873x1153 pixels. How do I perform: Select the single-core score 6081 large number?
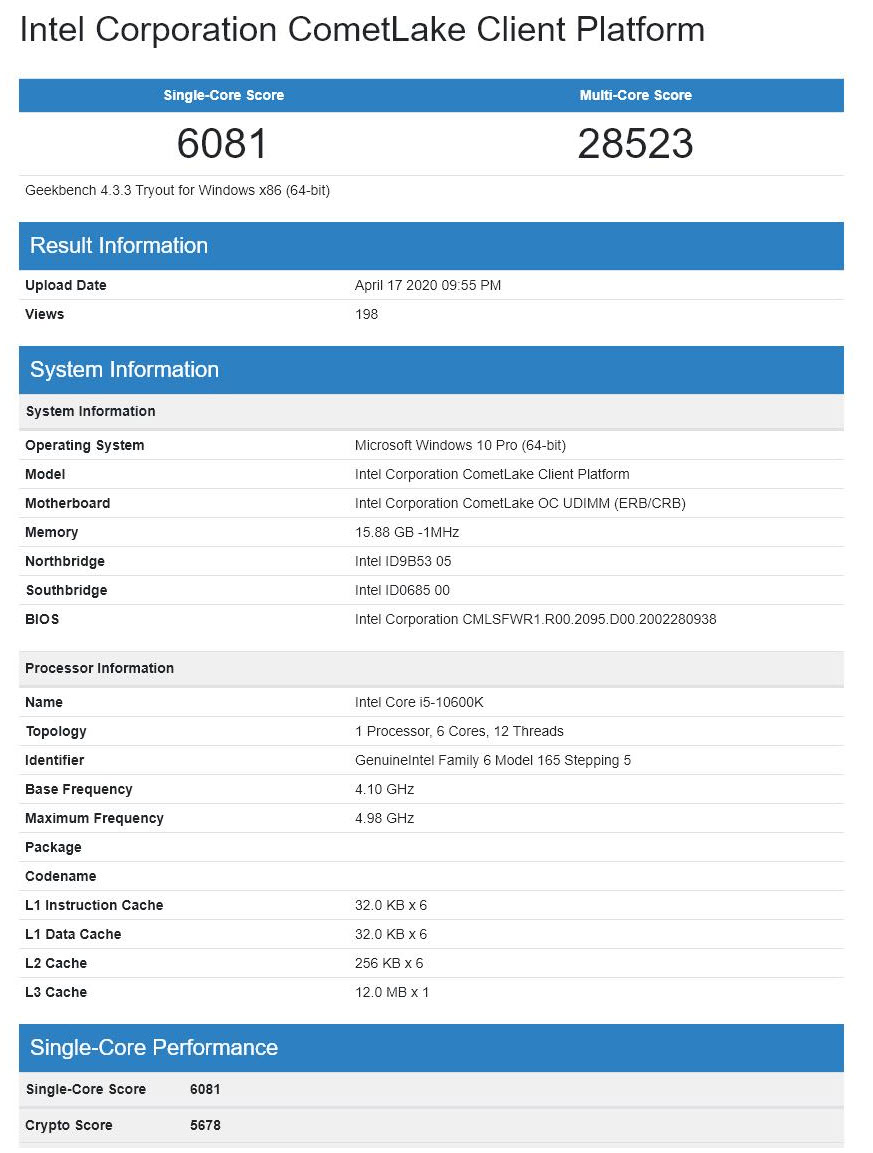(222, 143)
